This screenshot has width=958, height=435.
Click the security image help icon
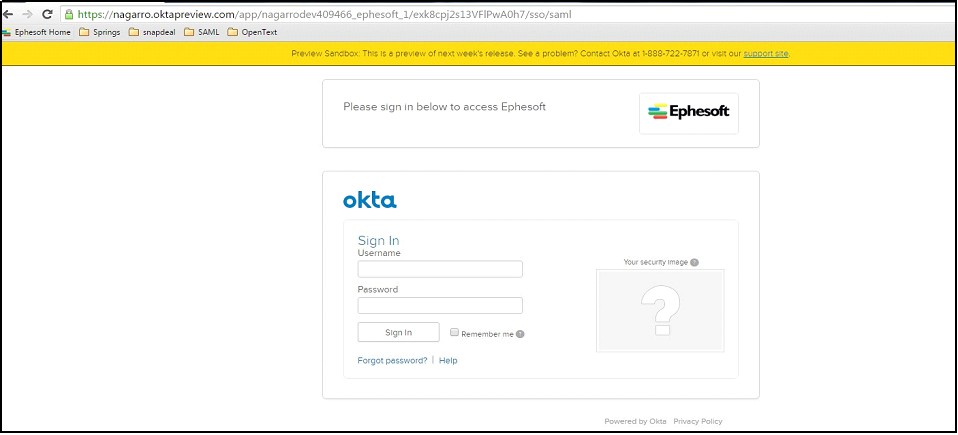[694, 262]
